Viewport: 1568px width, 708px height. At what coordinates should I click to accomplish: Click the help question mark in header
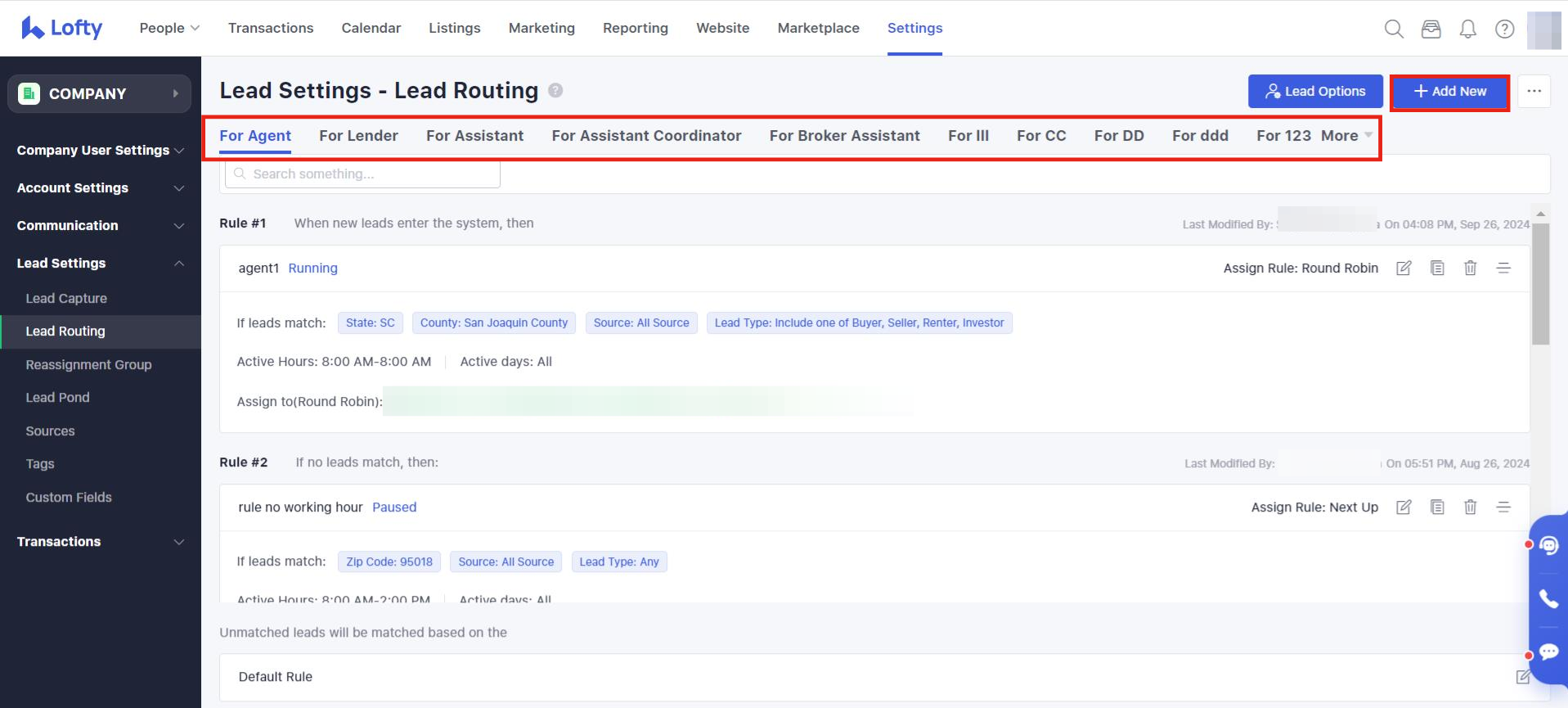click(1504, 29)
